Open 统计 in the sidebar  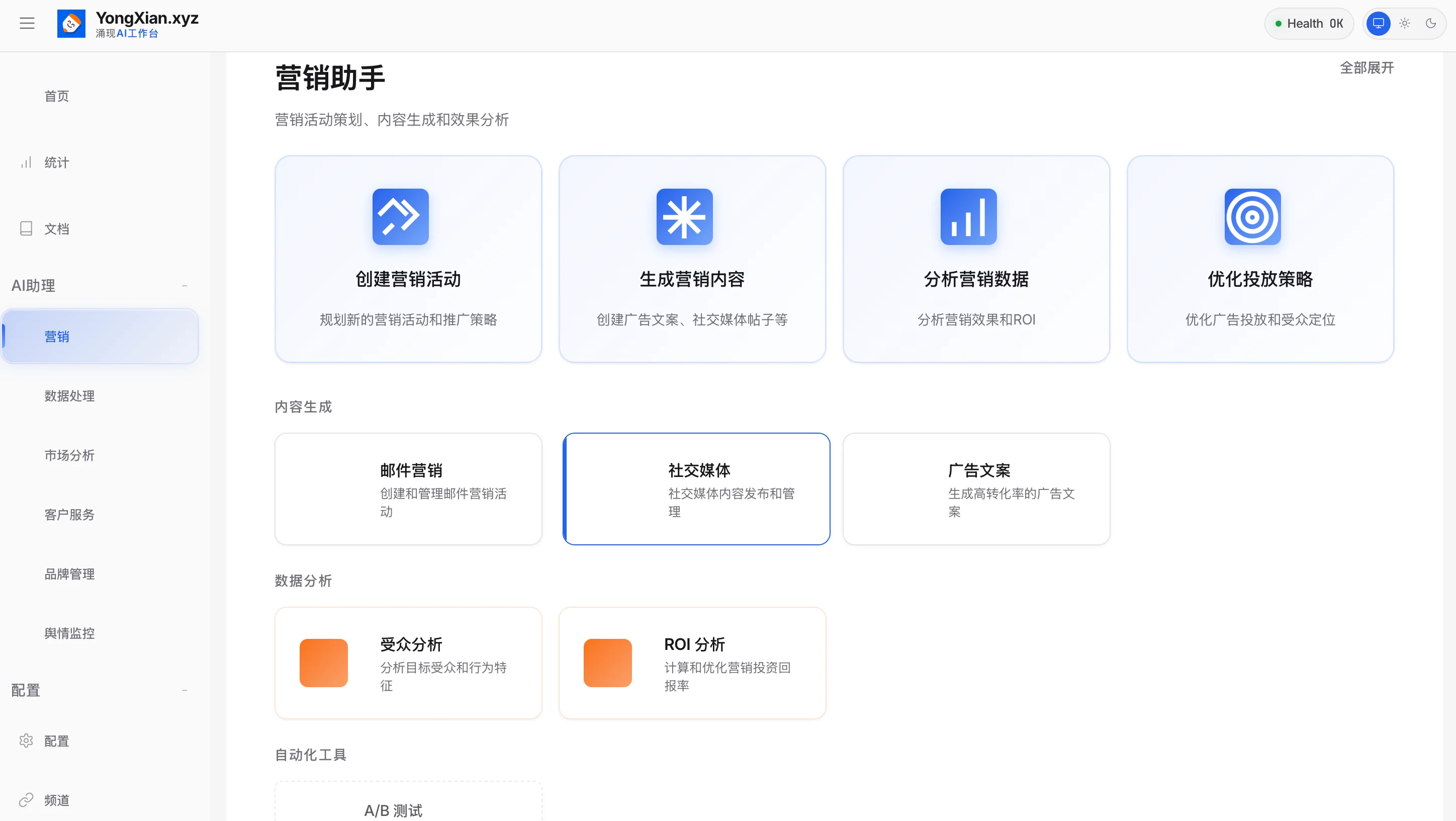56,163
